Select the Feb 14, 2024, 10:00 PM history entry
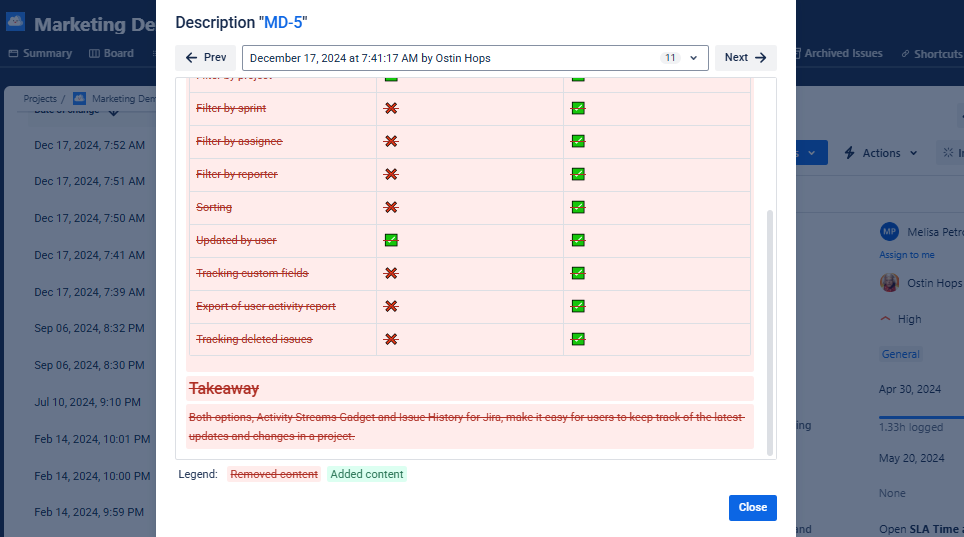Screen dimensions: 964x537 pyautogui.click(x=92, y=476)
